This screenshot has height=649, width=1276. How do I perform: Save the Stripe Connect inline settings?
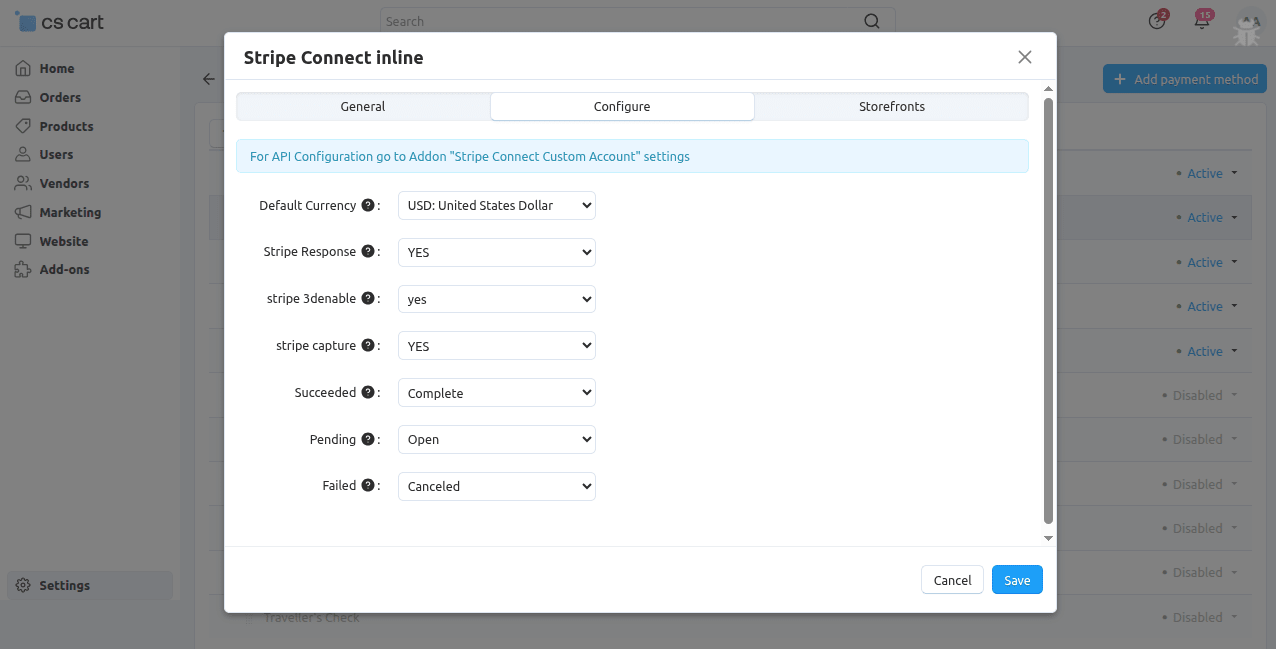pos(1017,579)
